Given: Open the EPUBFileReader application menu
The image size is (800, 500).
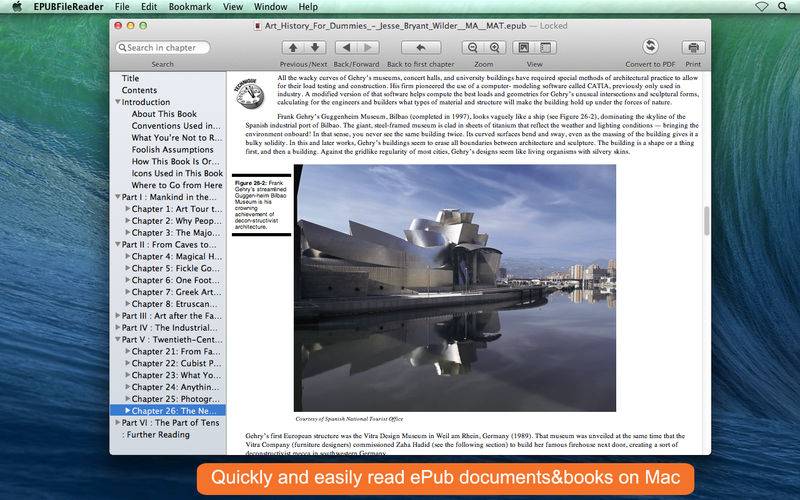Looking at the screenshot, I should (x=68, y=7).
